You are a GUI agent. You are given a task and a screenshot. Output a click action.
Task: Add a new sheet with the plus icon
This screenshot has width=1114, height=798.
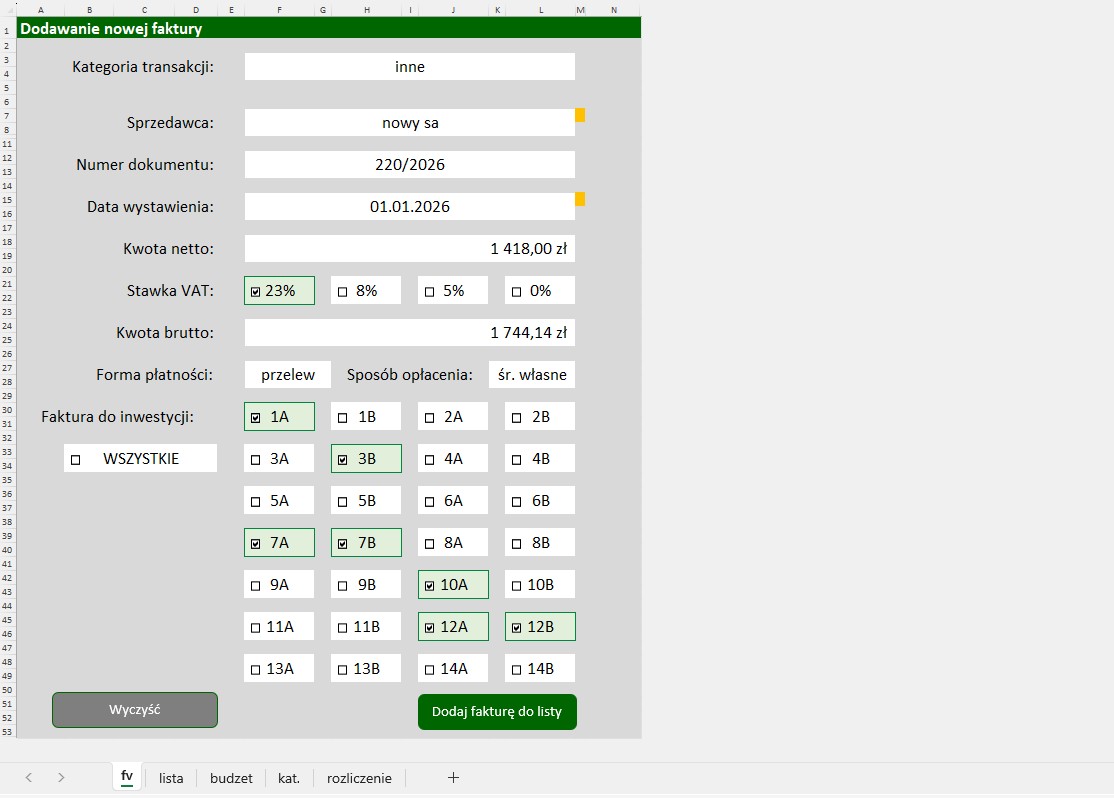click(453, 777)
